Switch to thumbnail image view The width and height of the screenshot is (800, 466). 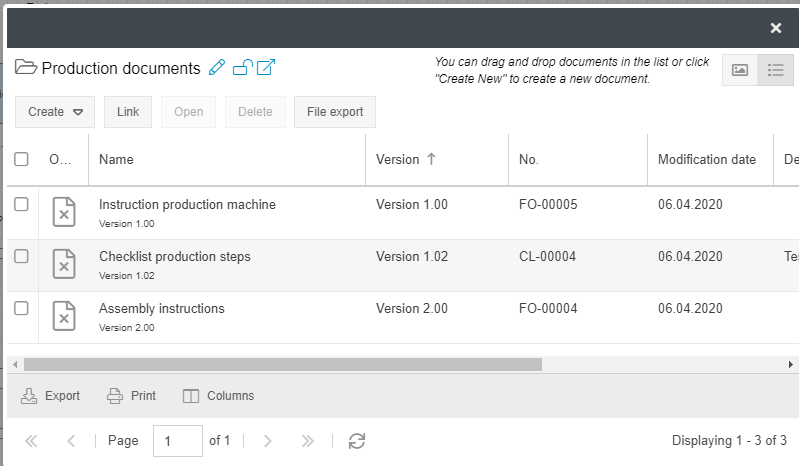coord(740,70)
